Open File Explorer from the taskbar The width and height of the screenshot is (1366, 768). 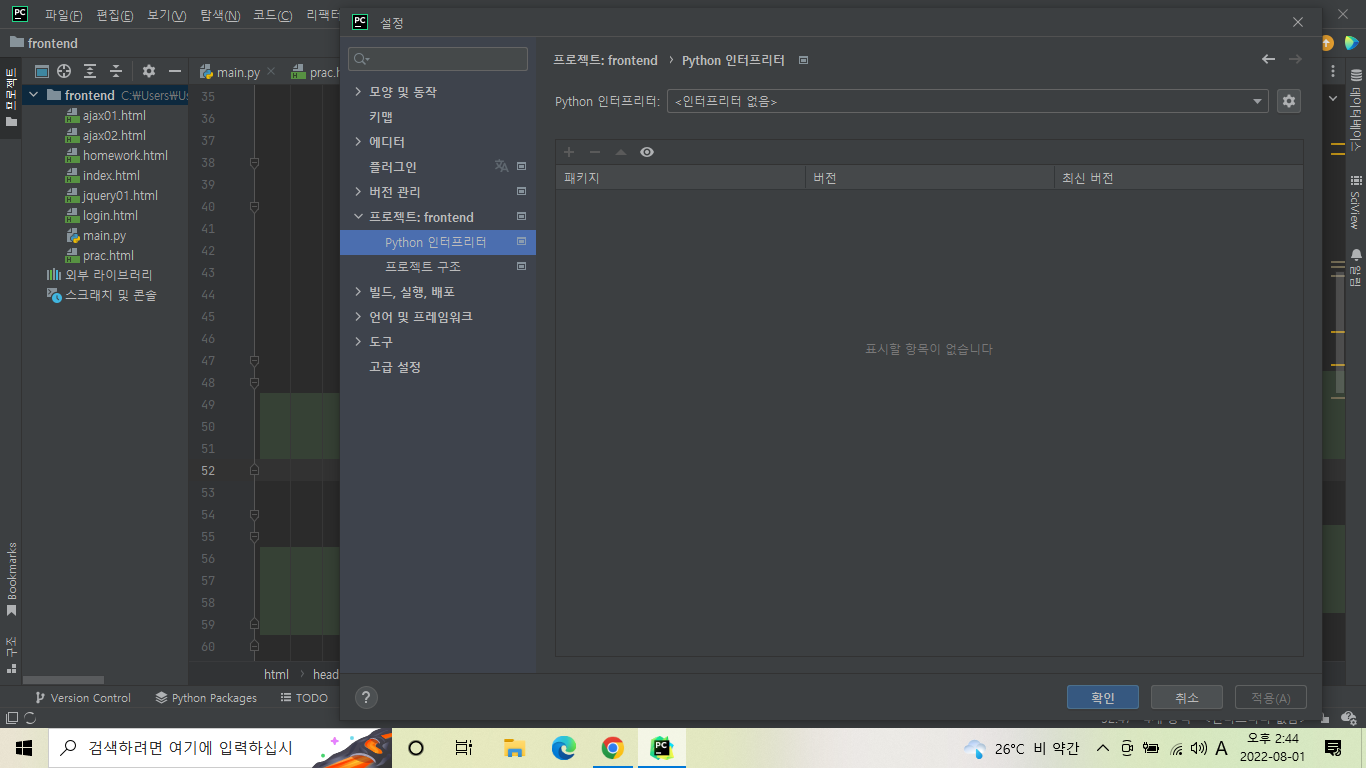pyautogui.click(x=514, y=748)
